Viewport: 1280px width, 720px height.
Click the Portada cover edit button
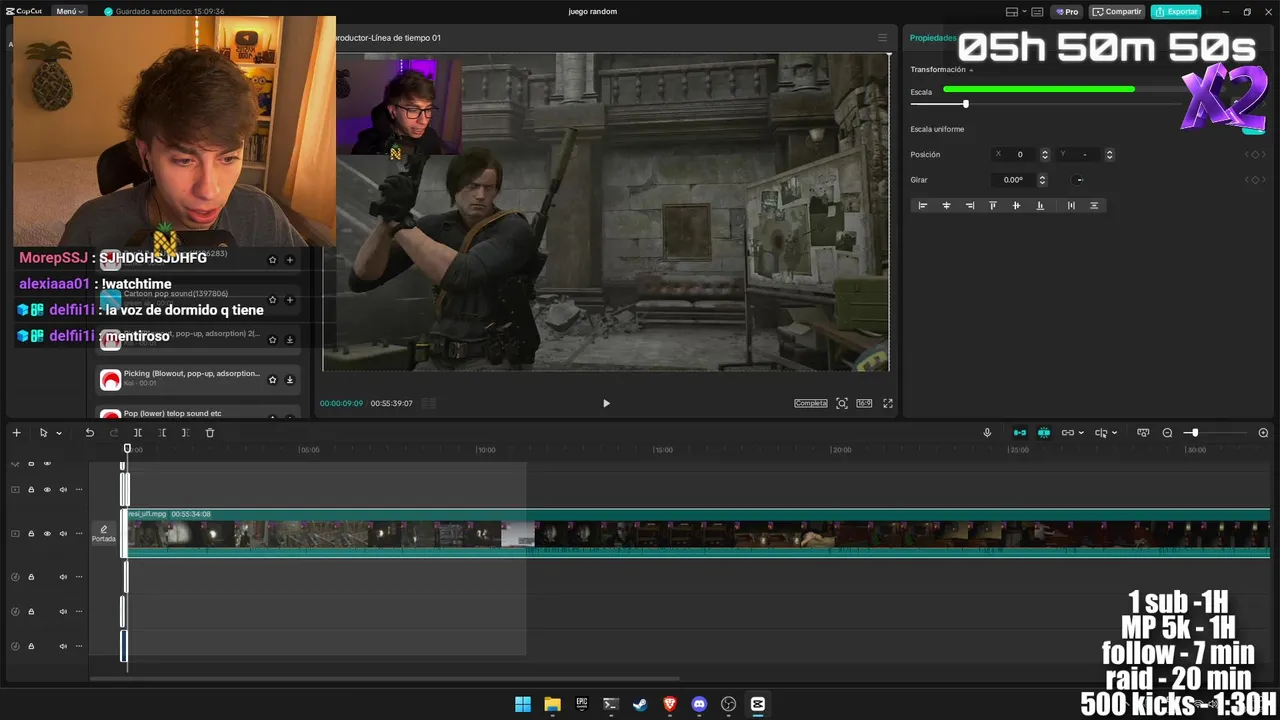(x=104, y=534)
